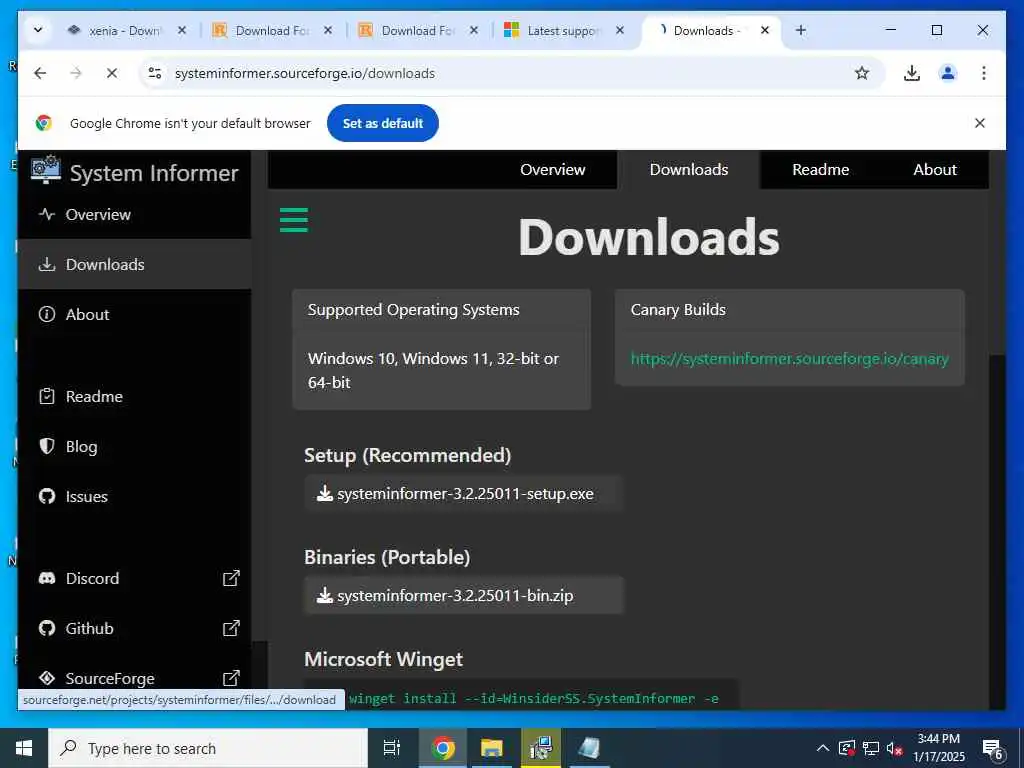Image resolution: width=1024 pixels, height=768 pixels.
Task: Switch to the Readme top navigation tab
Action: click(820, 170)
